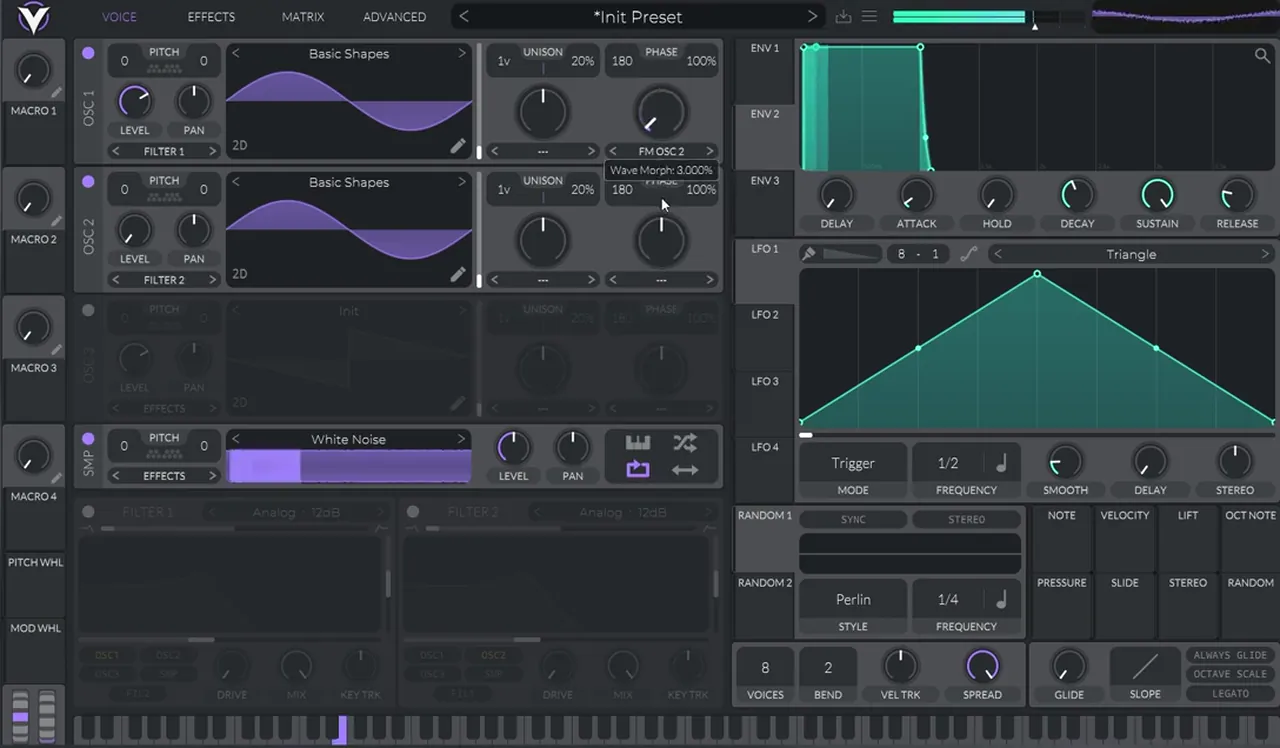Click the Vital logo icon

(x=35, y=17)
